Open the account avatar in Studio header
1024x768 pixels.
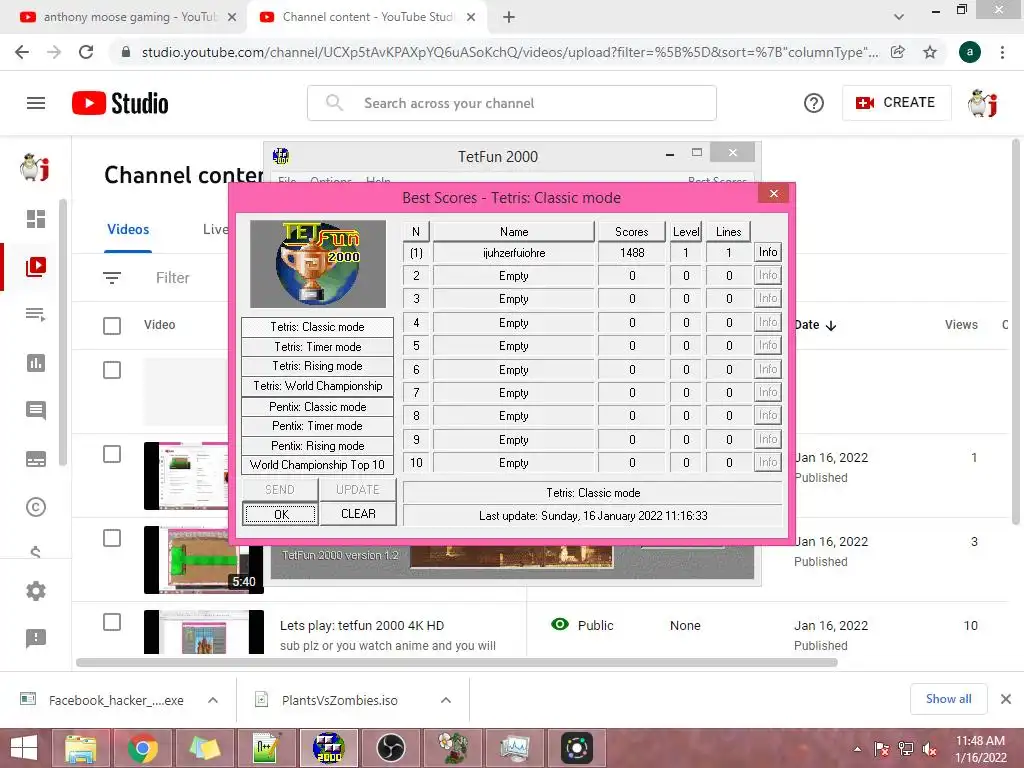coord(983,103)
